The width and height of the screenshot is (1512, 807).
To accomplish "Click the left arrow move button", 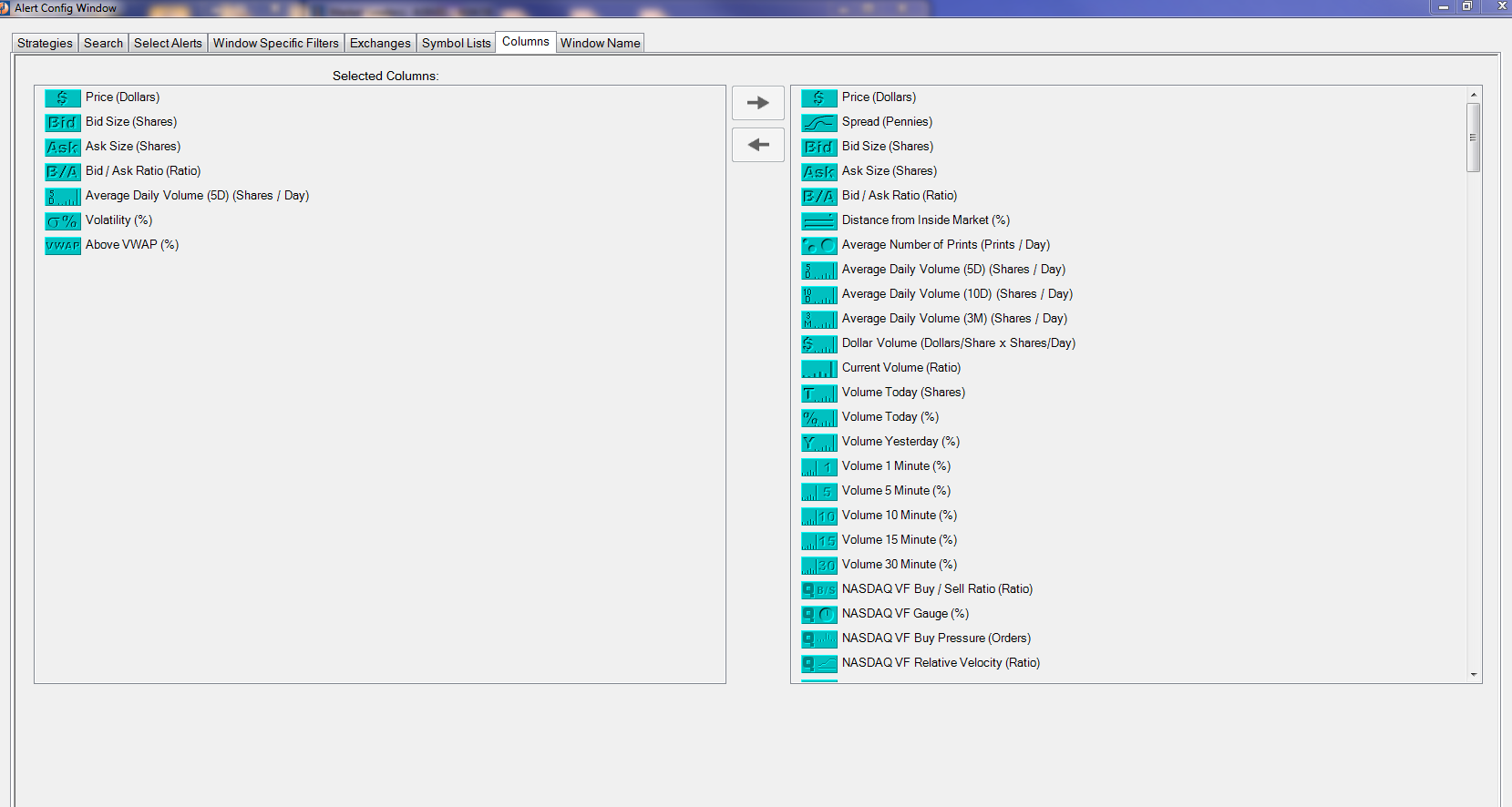I will pos(758,145).
